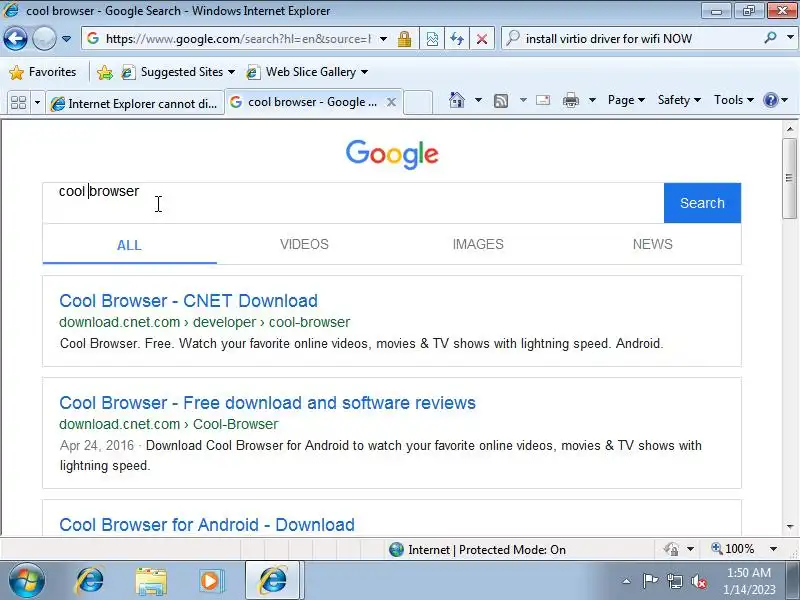Select the ALL results tab
Image resolution: width=800 pixels, height=600 pixels.
(129, 245)
